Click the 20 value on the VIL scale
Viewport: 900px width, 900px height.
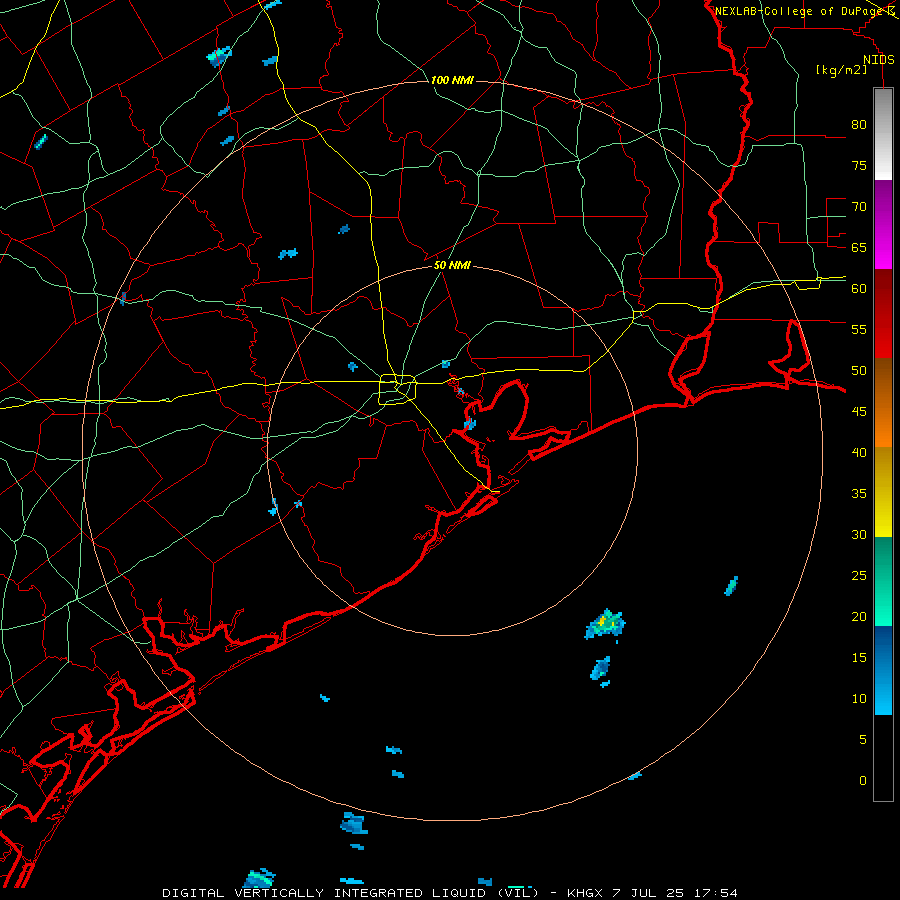(x=859, y=616)
